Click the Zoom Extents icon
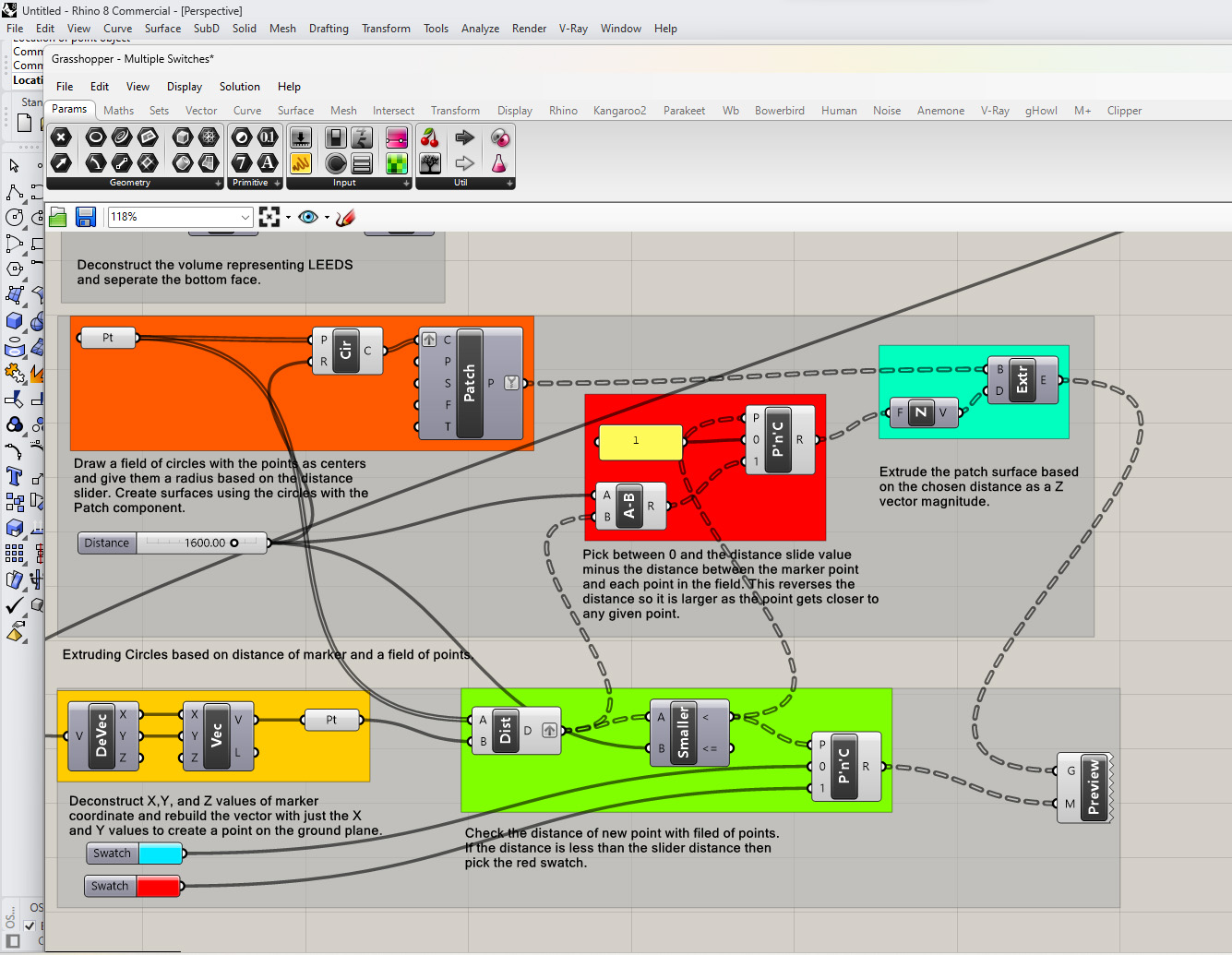Image resolution: width=1232 pixels, height=955 pixels. click(x=269, y=217)
